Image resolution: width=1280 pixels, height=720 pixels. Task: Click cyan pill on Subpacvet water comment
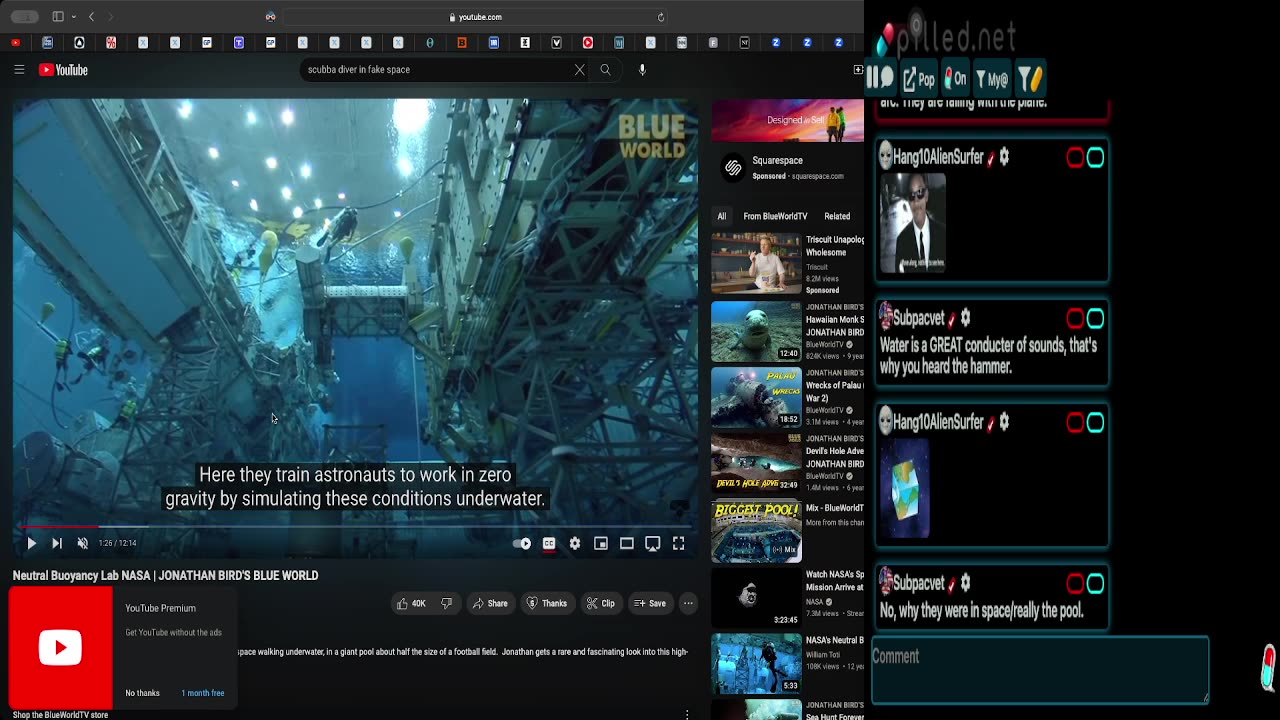pos(1095,319)
